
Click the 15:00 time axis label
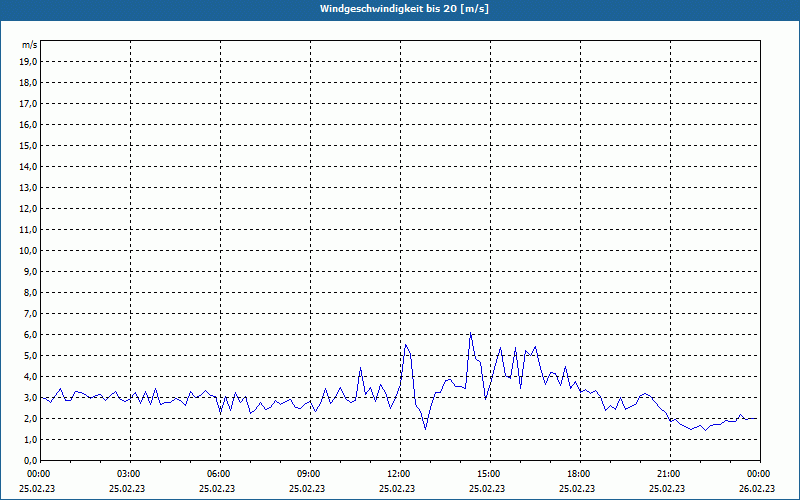pos(489,474)
